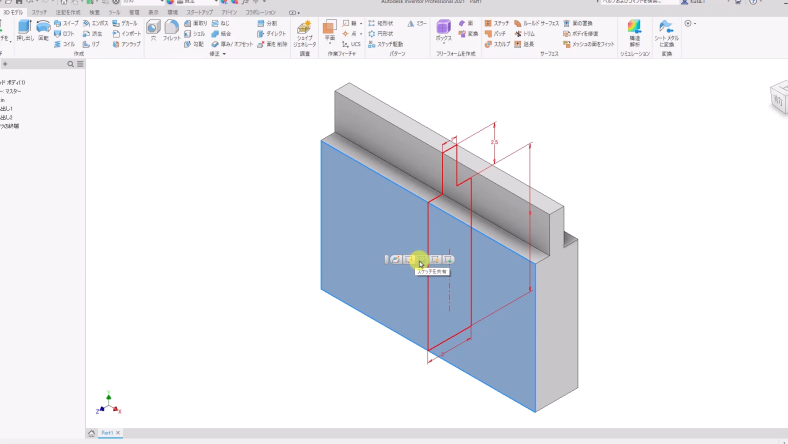Click the ViewCube in the corner
Screen dimensions: 788x444
(x=778, y=98)
